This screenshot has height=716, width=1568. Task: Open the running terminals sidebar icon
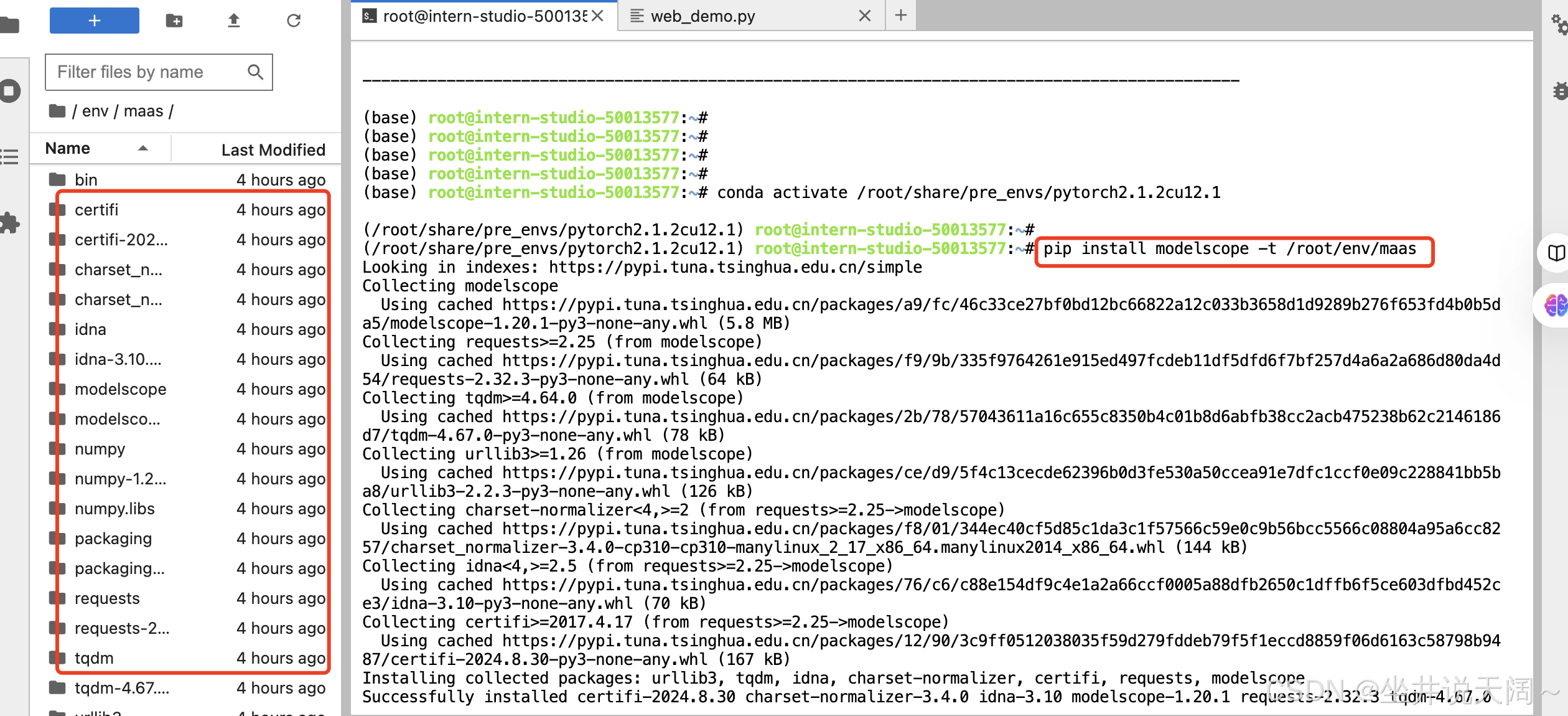click(9, 91)
